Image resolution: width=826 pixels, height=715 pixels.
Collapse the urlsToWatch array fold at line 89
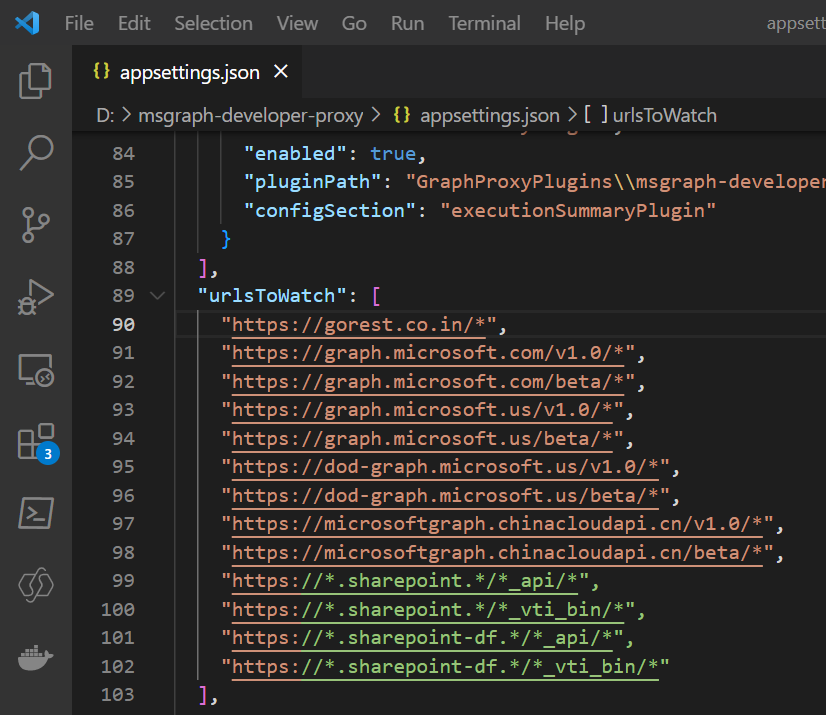tap(157, 296)
